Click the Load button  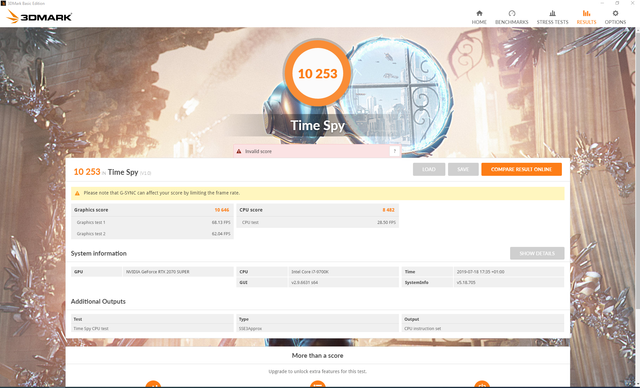[x=429, y=169]
